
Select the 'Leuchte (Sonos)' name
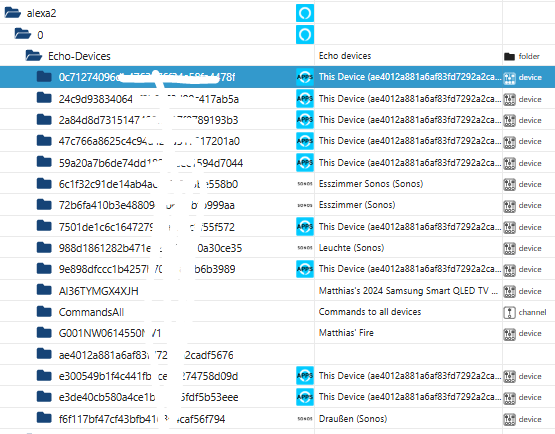pos(351,247)
